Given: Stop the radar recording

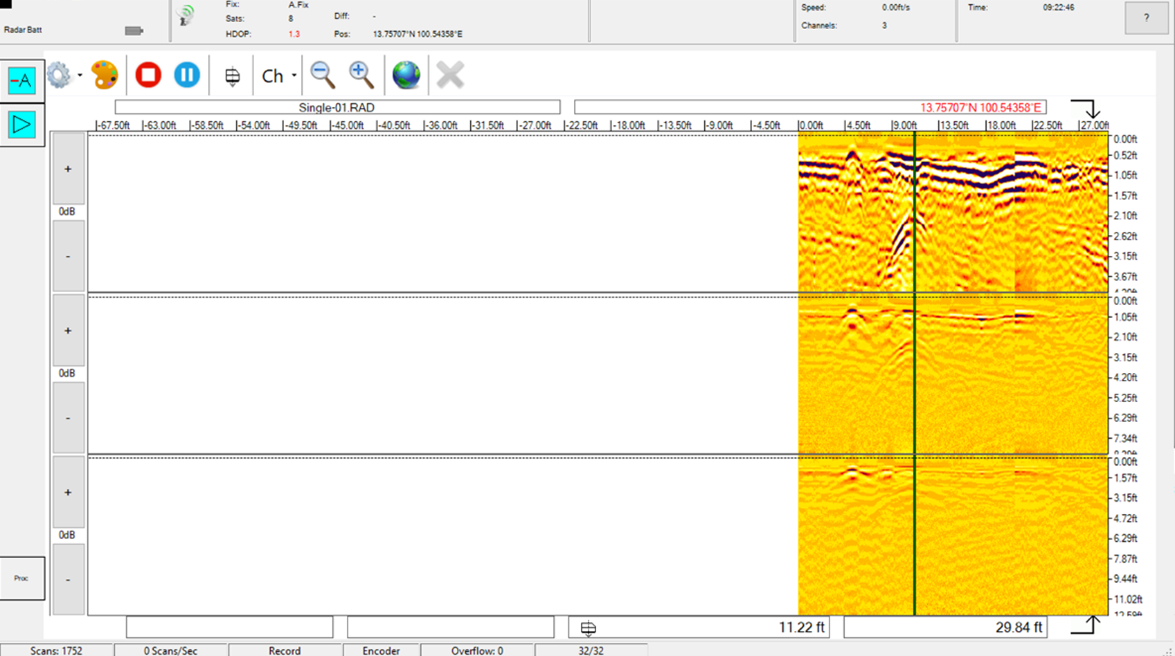Looking at the screenshot, I should 148,75.
